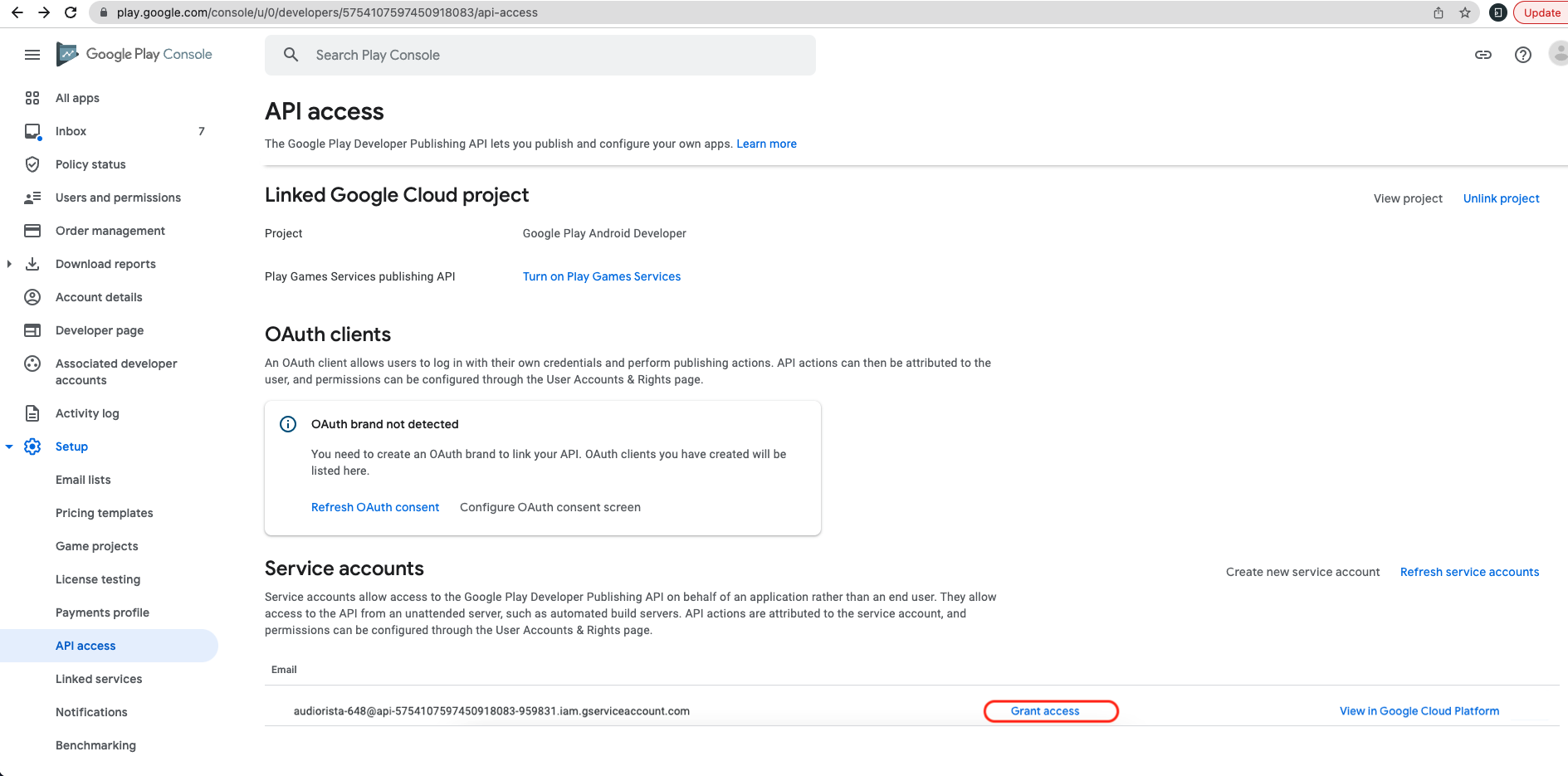Click the Developer page icon

pos(32,330)
